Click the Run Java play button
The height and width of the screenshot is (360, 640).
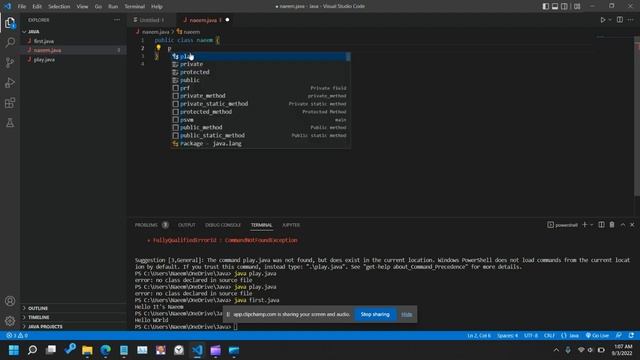pos(603,20)
